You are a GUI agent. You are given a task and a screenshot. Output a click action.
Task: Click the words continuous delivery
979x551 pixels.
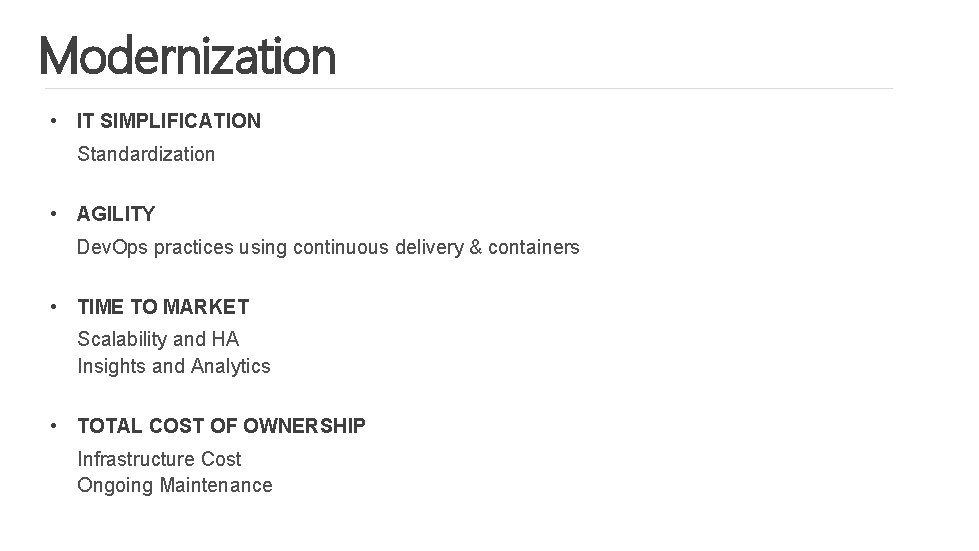click(377, 247)
